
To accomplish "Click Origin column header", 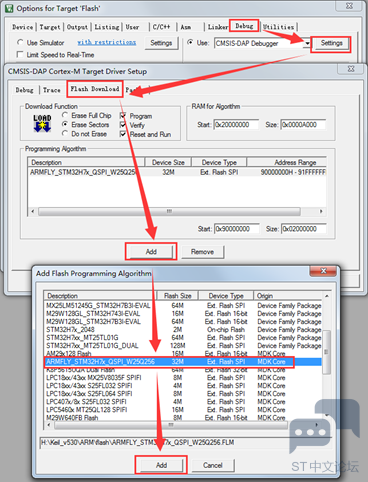I will pos(288,296).
